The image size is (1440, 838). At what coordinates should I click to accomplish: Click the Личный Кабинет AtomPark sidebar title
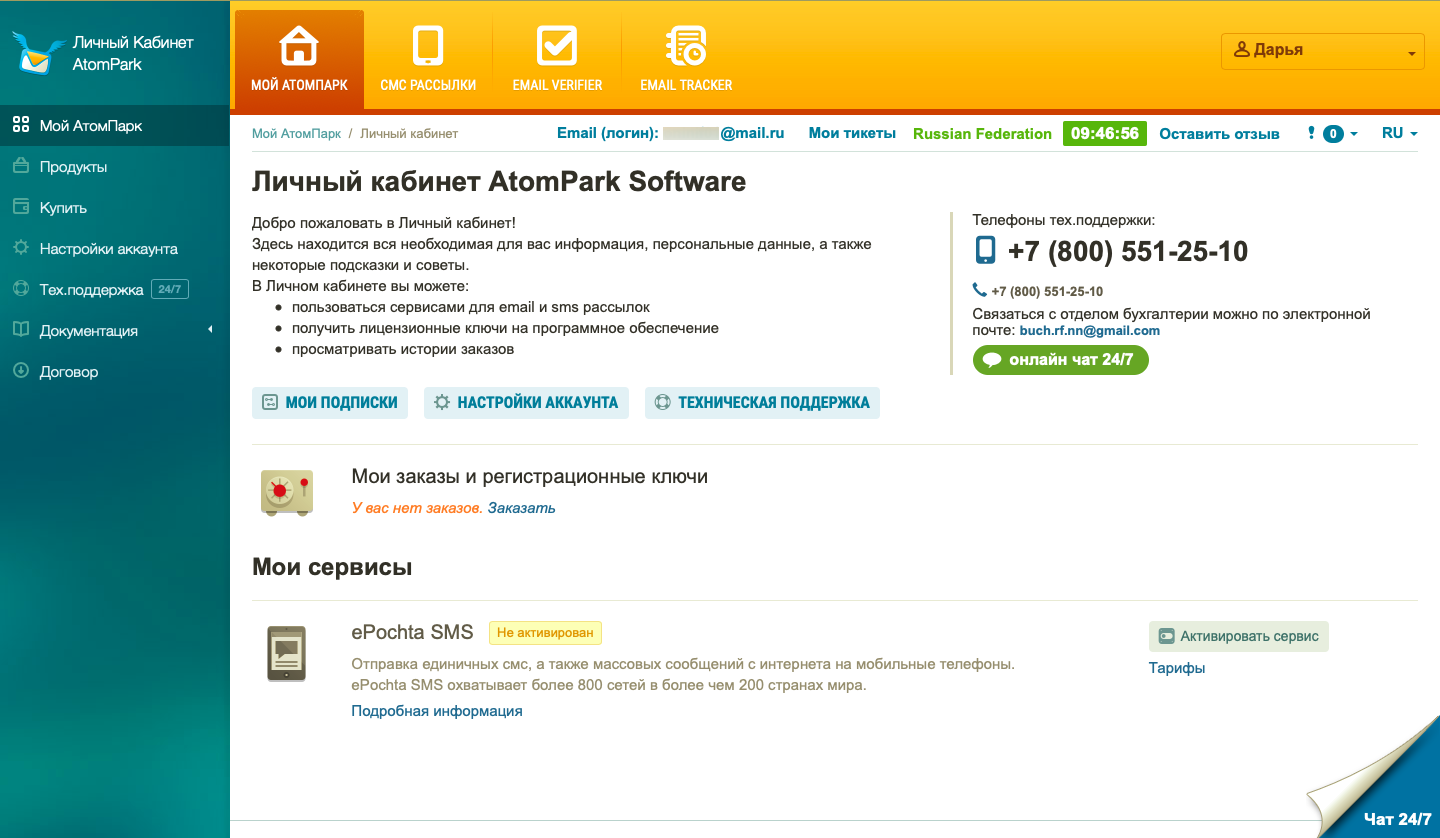tap(133, 53)
